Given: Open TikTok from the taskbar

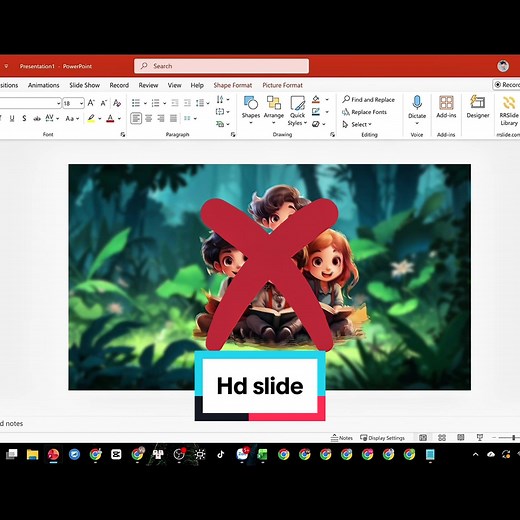Looking at the screenshot, I should pos(221,454).
